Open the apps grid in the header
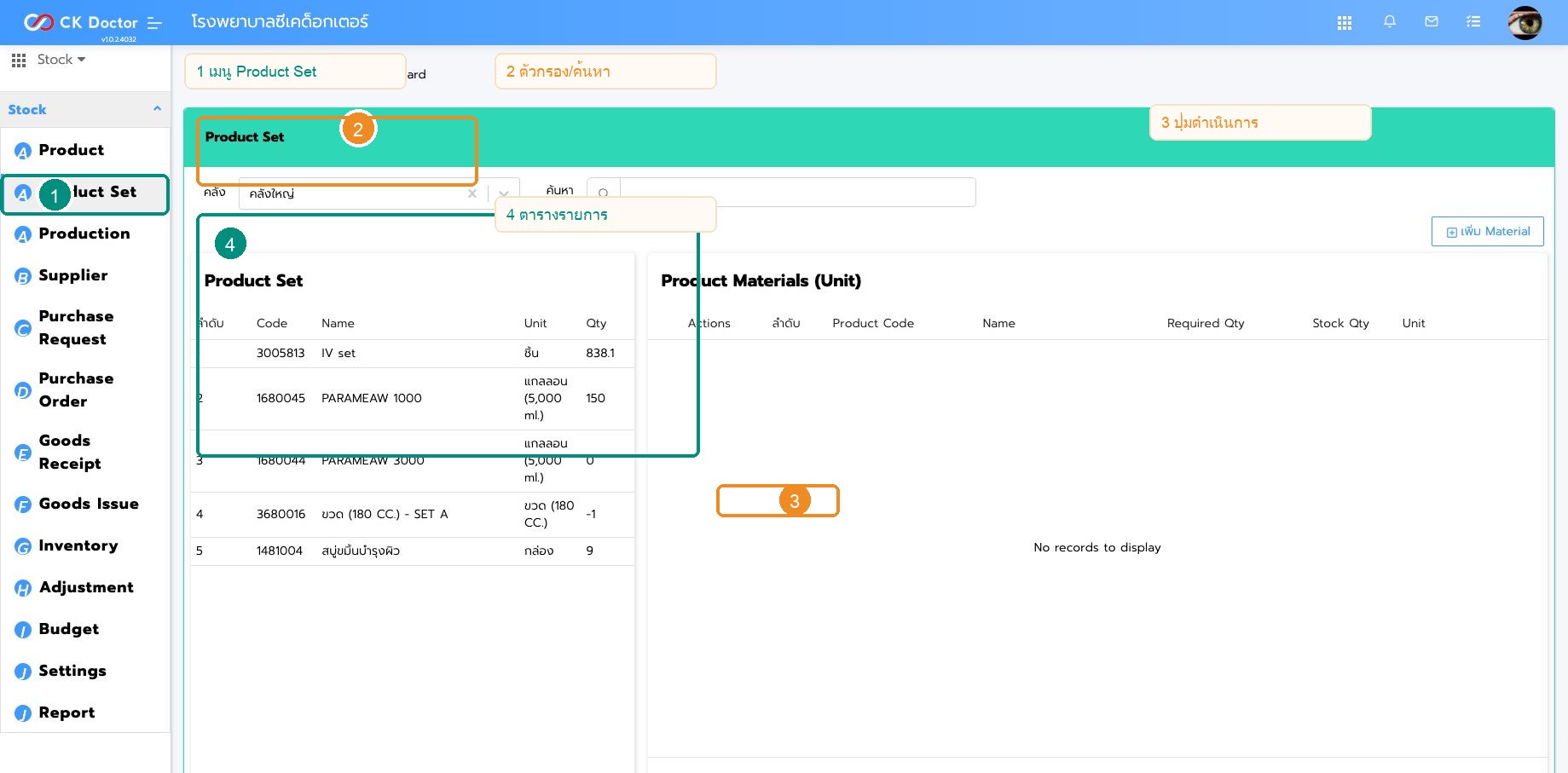The width and height of the screenshot is (1568, 773). [1345, 23]
